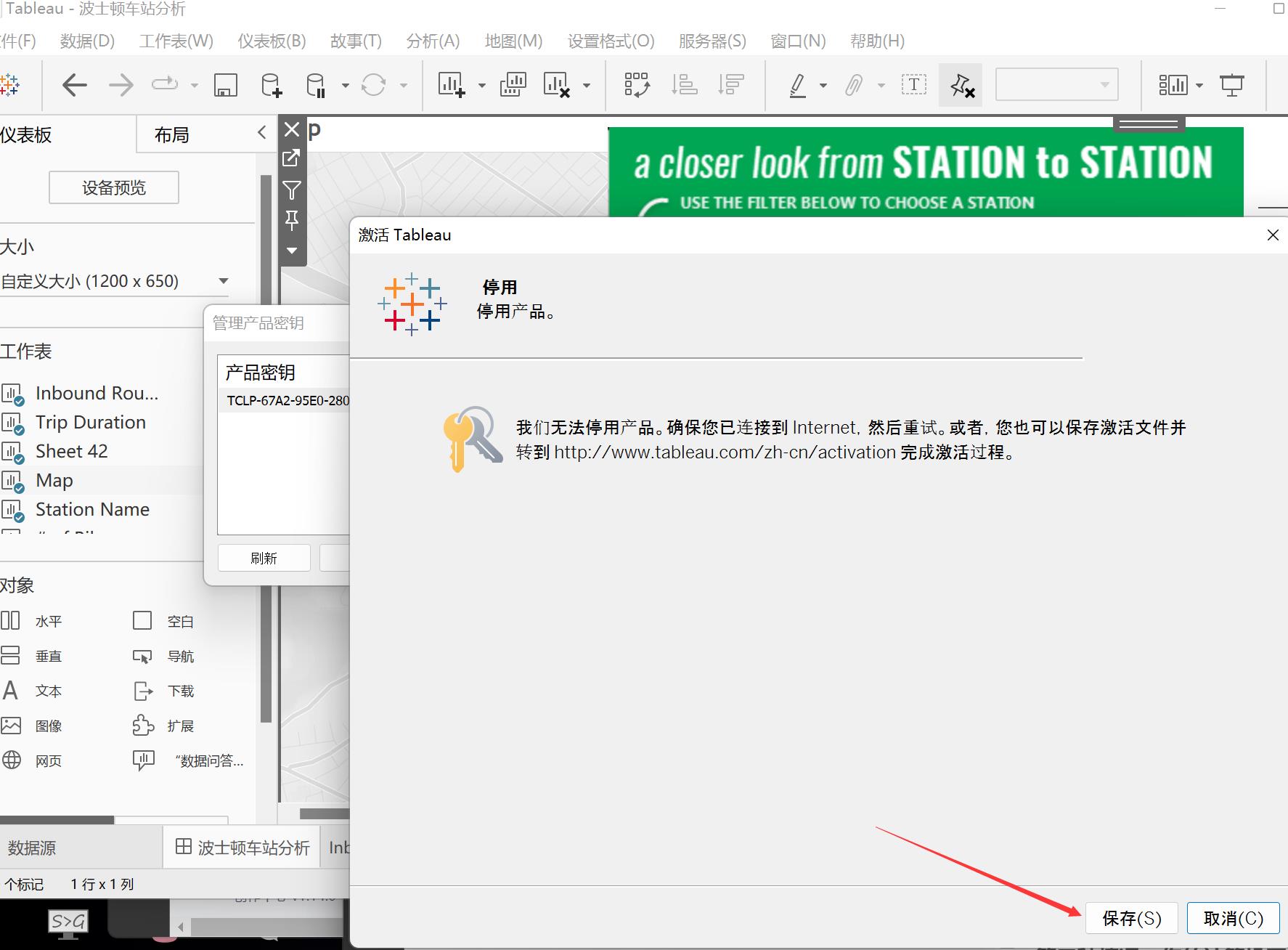Click the Show mark labels T icon
Image resolution: width=1288 pixels, height=950 pixels.
(914, 85)
